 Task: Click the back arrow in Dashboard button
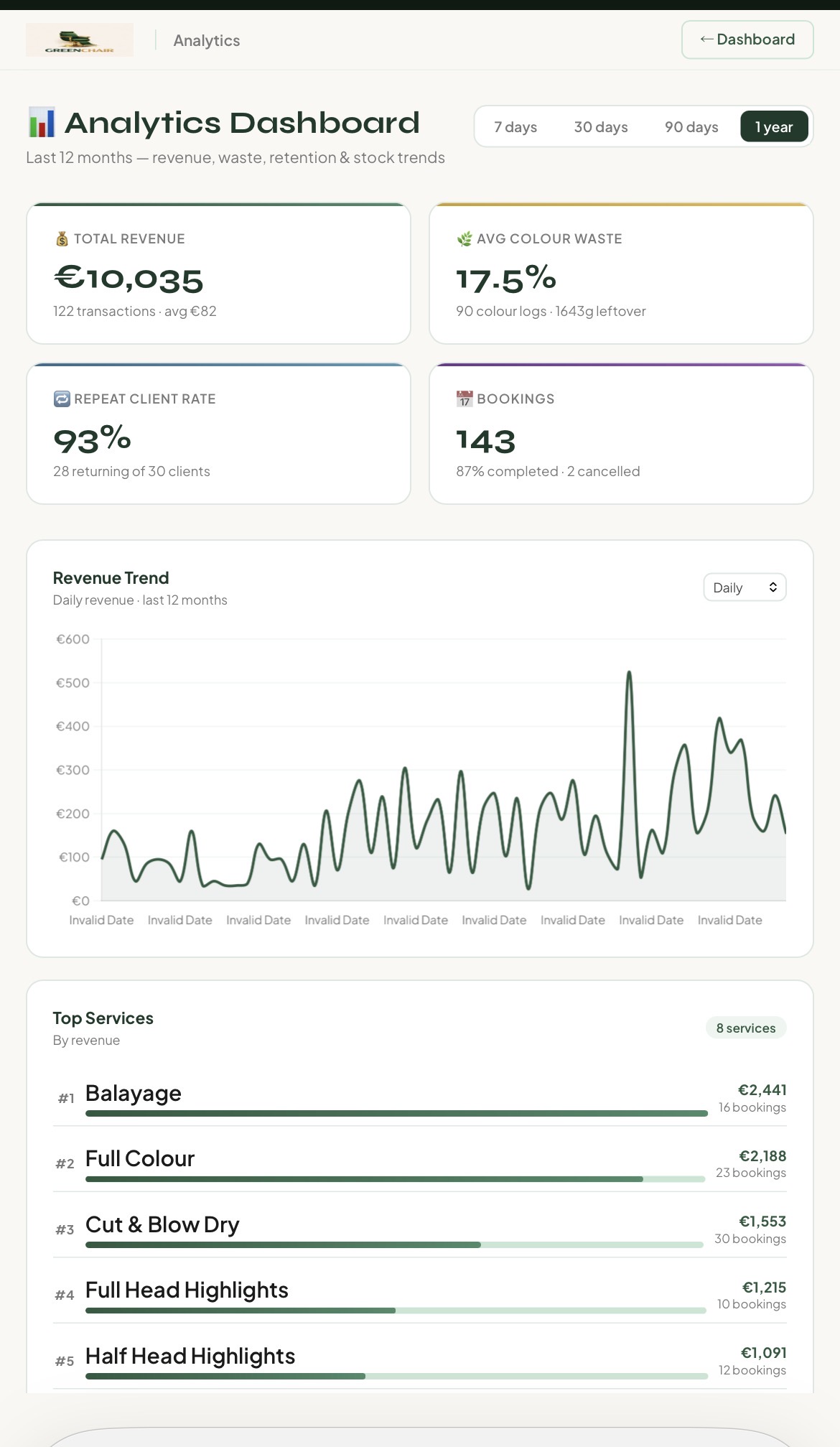[x=706, y=39]
